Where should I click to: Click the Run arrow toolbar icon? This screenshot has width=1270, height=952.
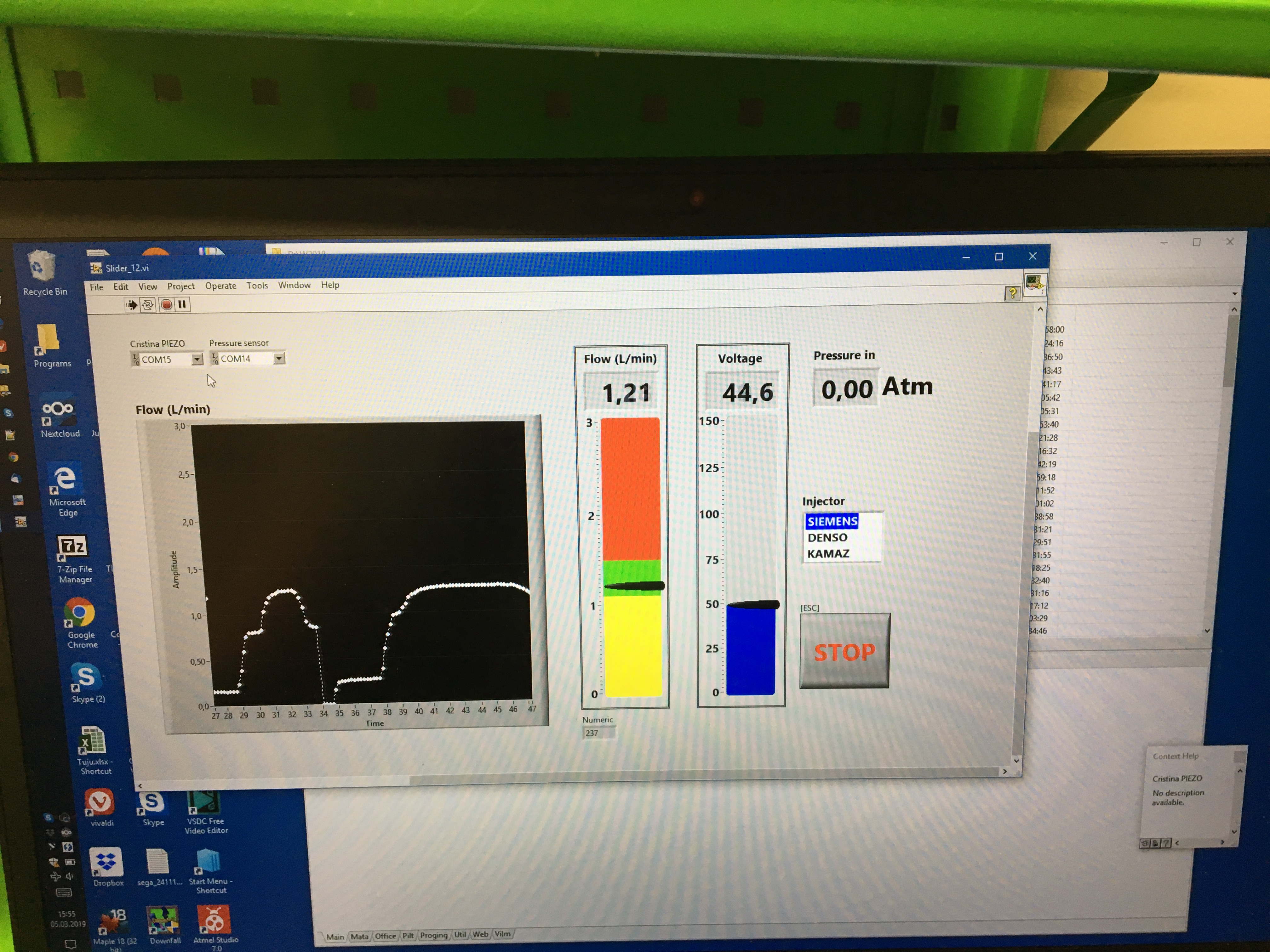131,305
